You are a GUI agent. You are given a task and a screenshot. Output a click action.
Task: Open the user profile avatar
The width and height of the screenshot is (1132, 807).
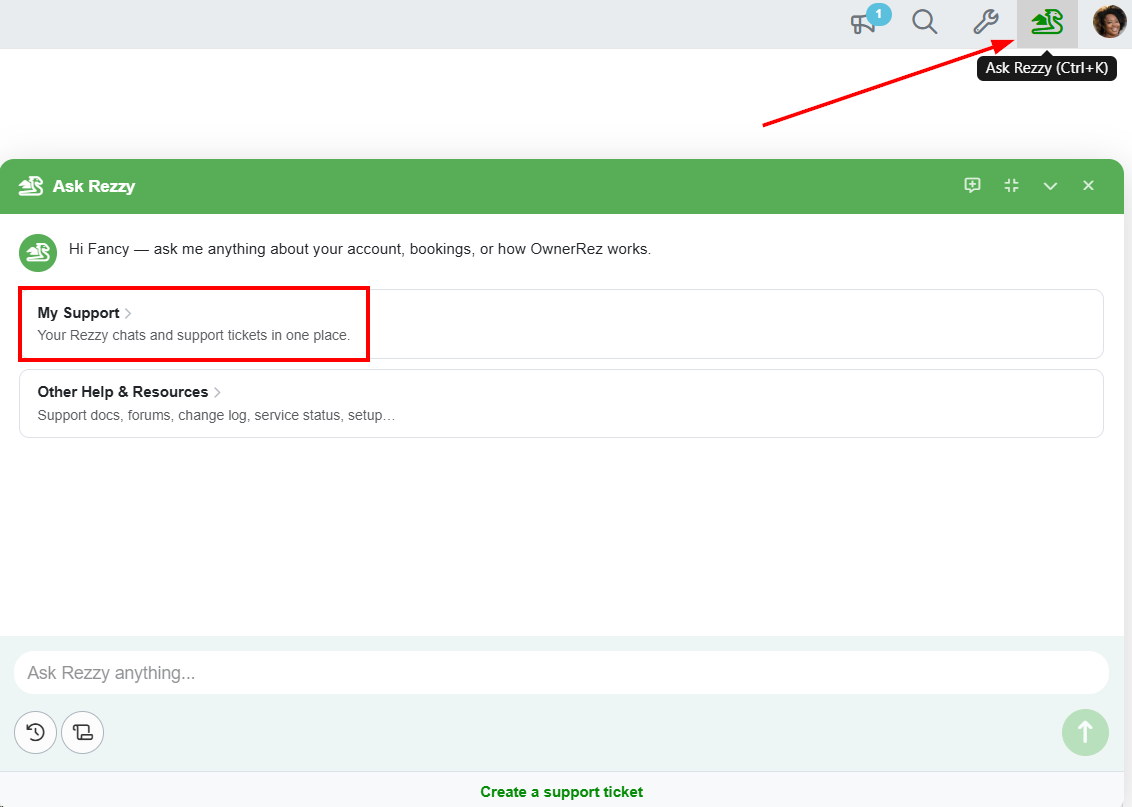tap(1110, 22)
